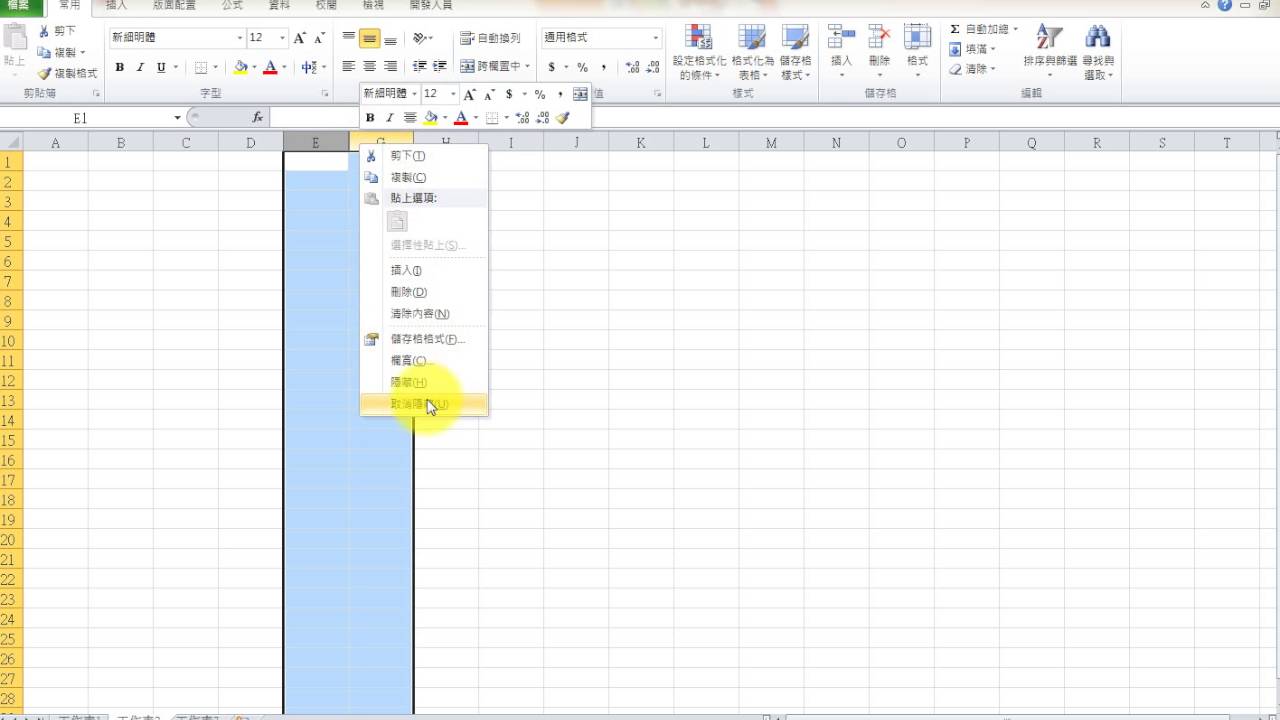Image resolution: width=1280 pixels, height=720 pixels.
Task: Increase font size in the ribbon
Action: coord(300,38)
